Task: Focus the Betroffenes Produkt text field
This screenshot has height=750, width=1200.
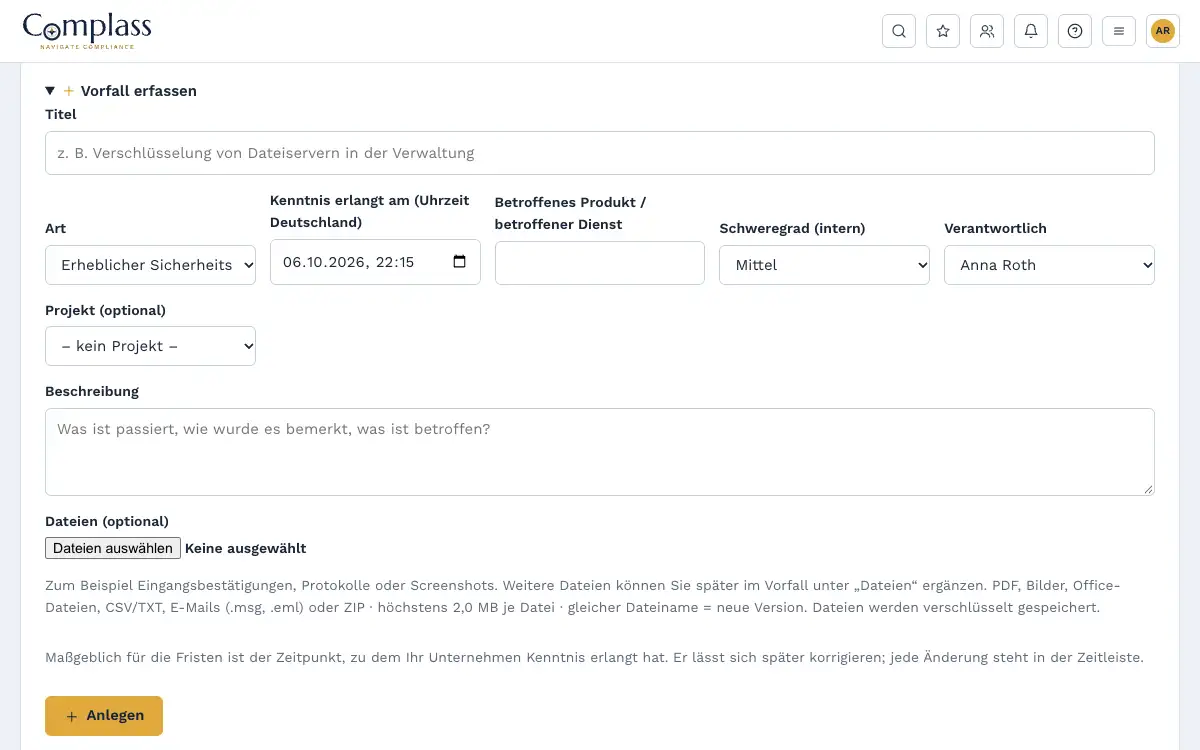Action: (x=600, y=263)
